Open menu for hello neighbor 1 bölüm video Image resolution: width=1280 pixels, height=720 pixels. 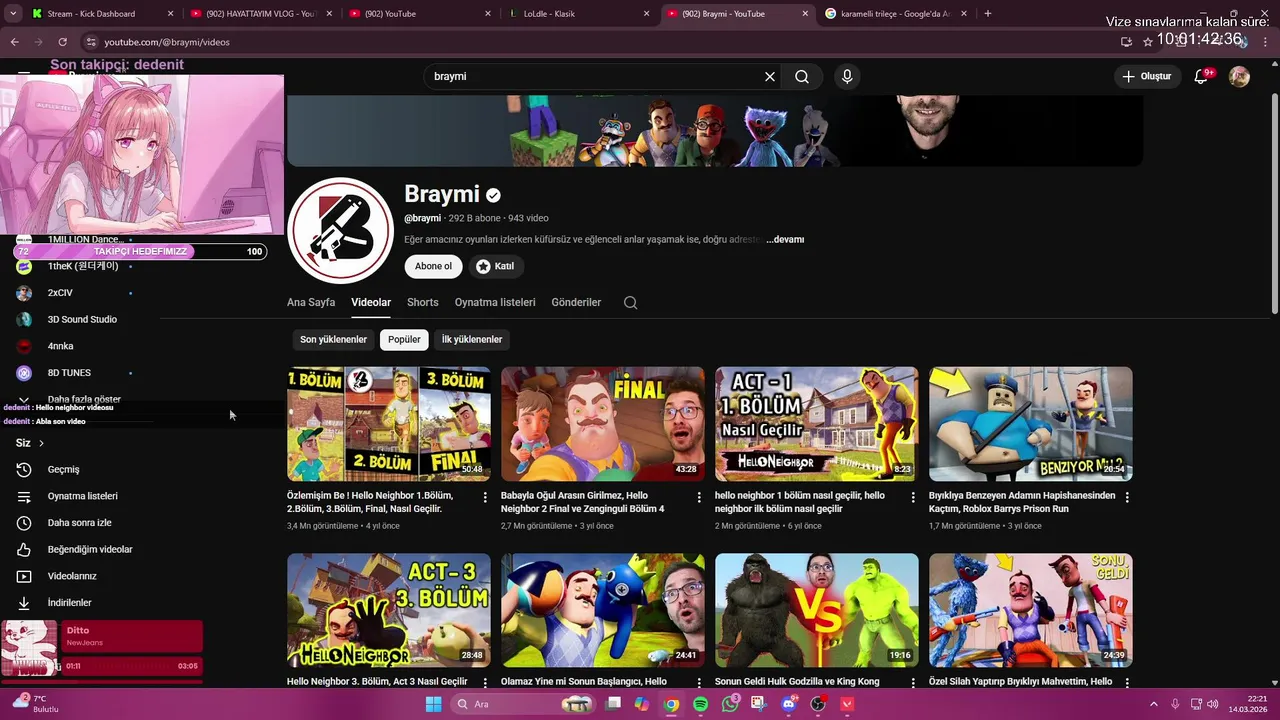(x=913, y=497)
